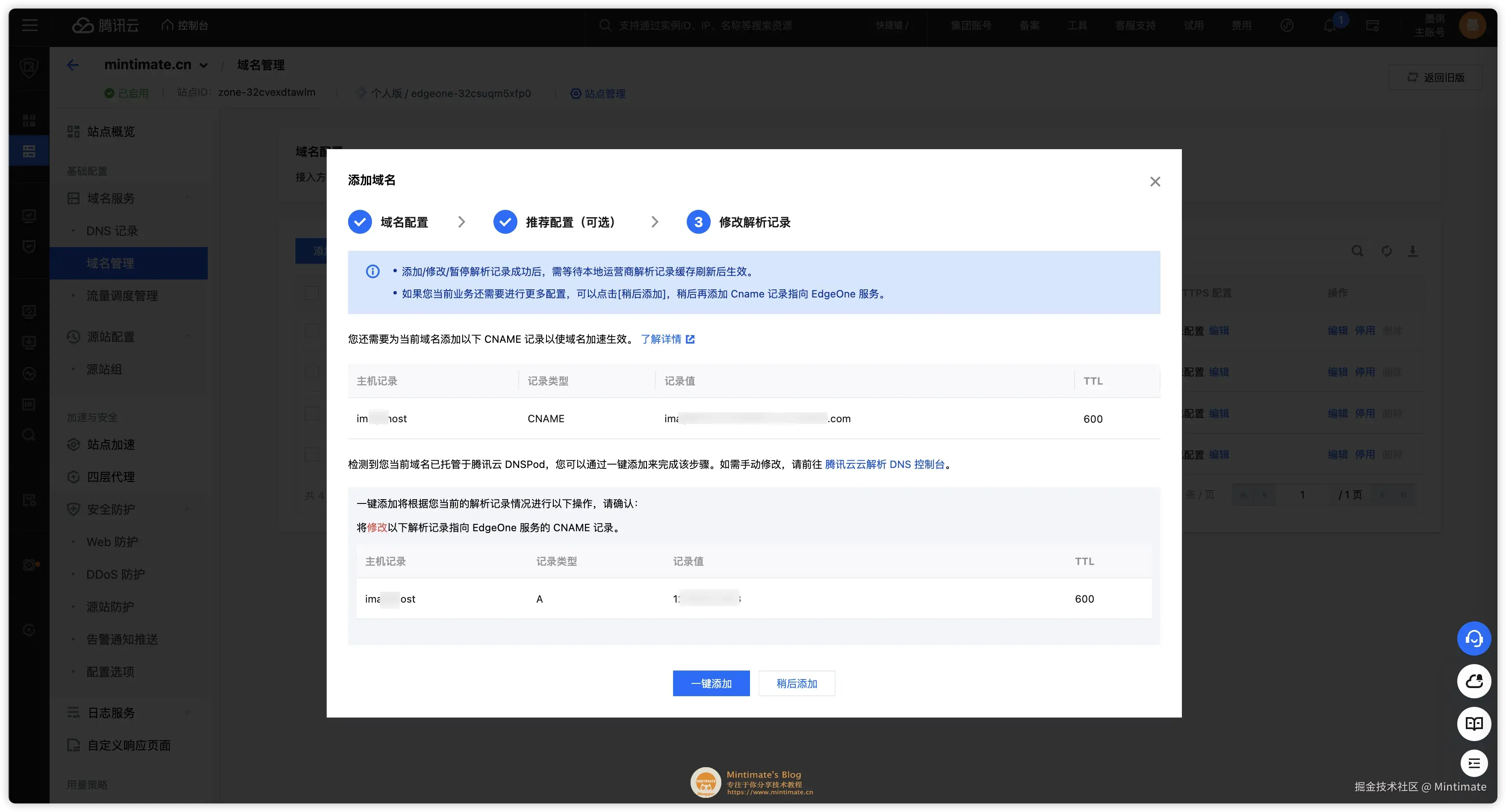The image size is (1506, 812).
Task: Select 工具 in the top menu bar
Action: pos(1077,25)
